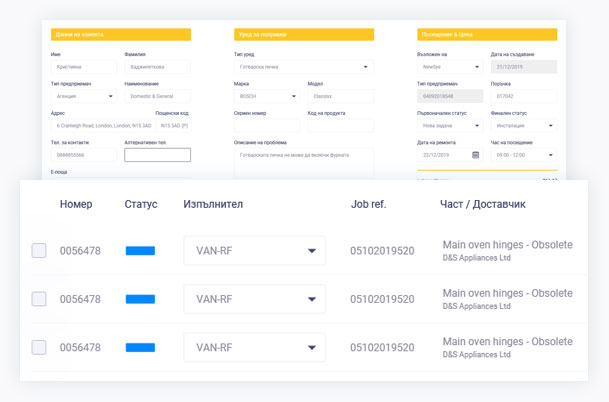
Task: Tick the checkbox in the middle 0056478 row
Action: click(x=39, y=299)
